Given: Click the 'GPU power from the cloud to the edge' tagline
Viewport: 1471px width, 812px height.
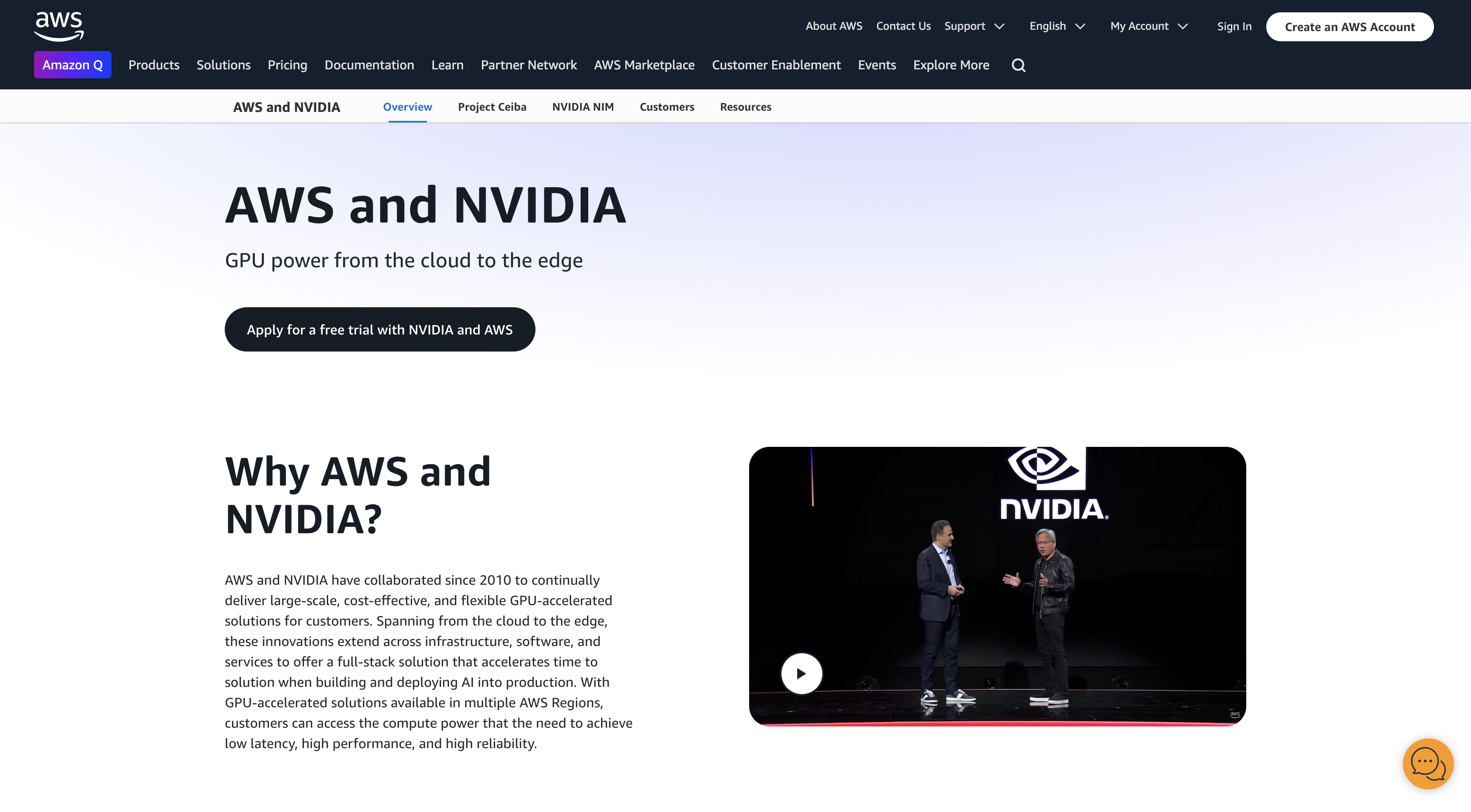Looking at the screenshot, I should tap(404, 260).
